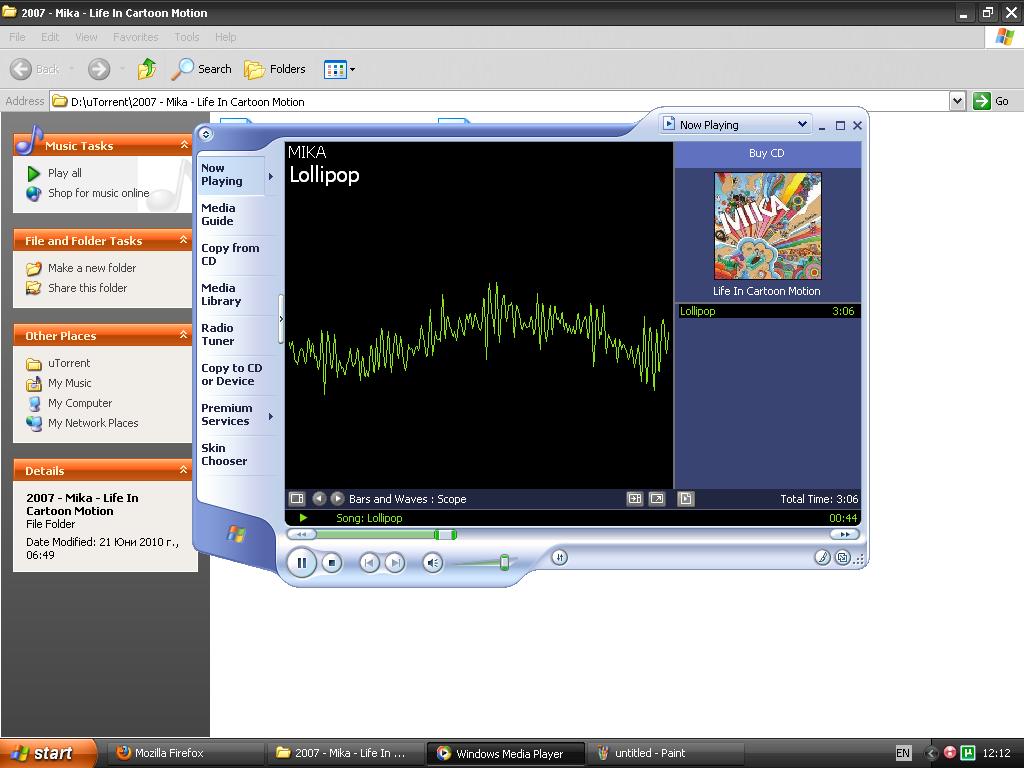
Task: Toggle the playlist pane button
Action: 686,498
